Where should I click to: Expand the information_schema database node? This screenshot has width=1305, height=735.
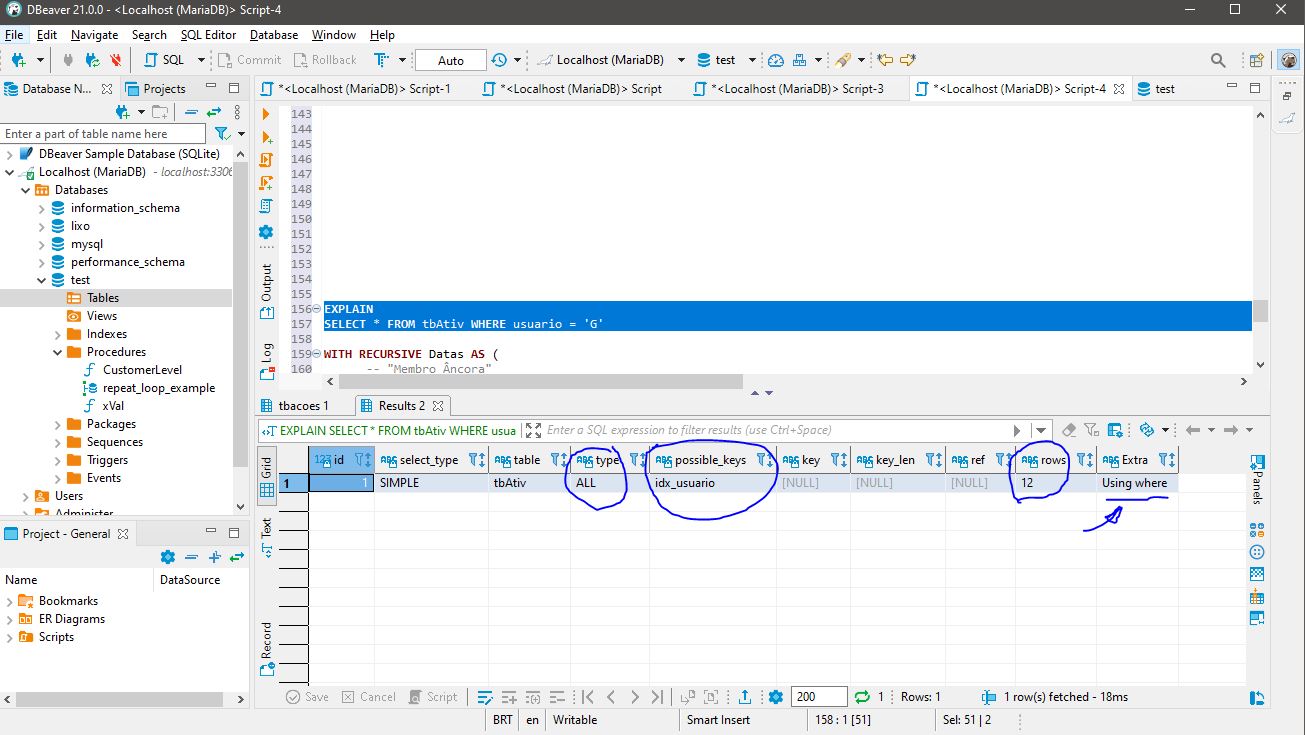pyautogui.click(x=41, y=208)
